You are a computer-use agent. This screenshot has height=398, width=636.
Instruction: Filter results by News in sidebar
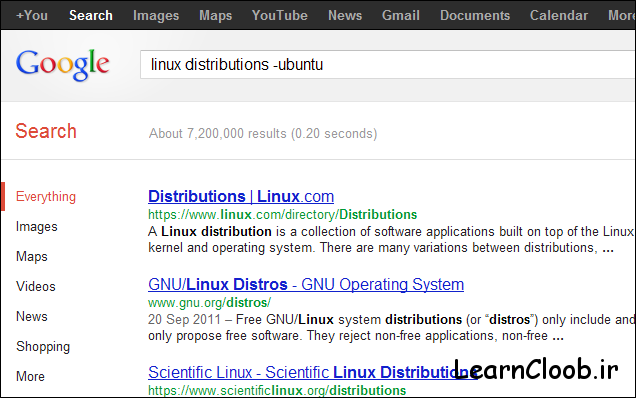[32, 316]
